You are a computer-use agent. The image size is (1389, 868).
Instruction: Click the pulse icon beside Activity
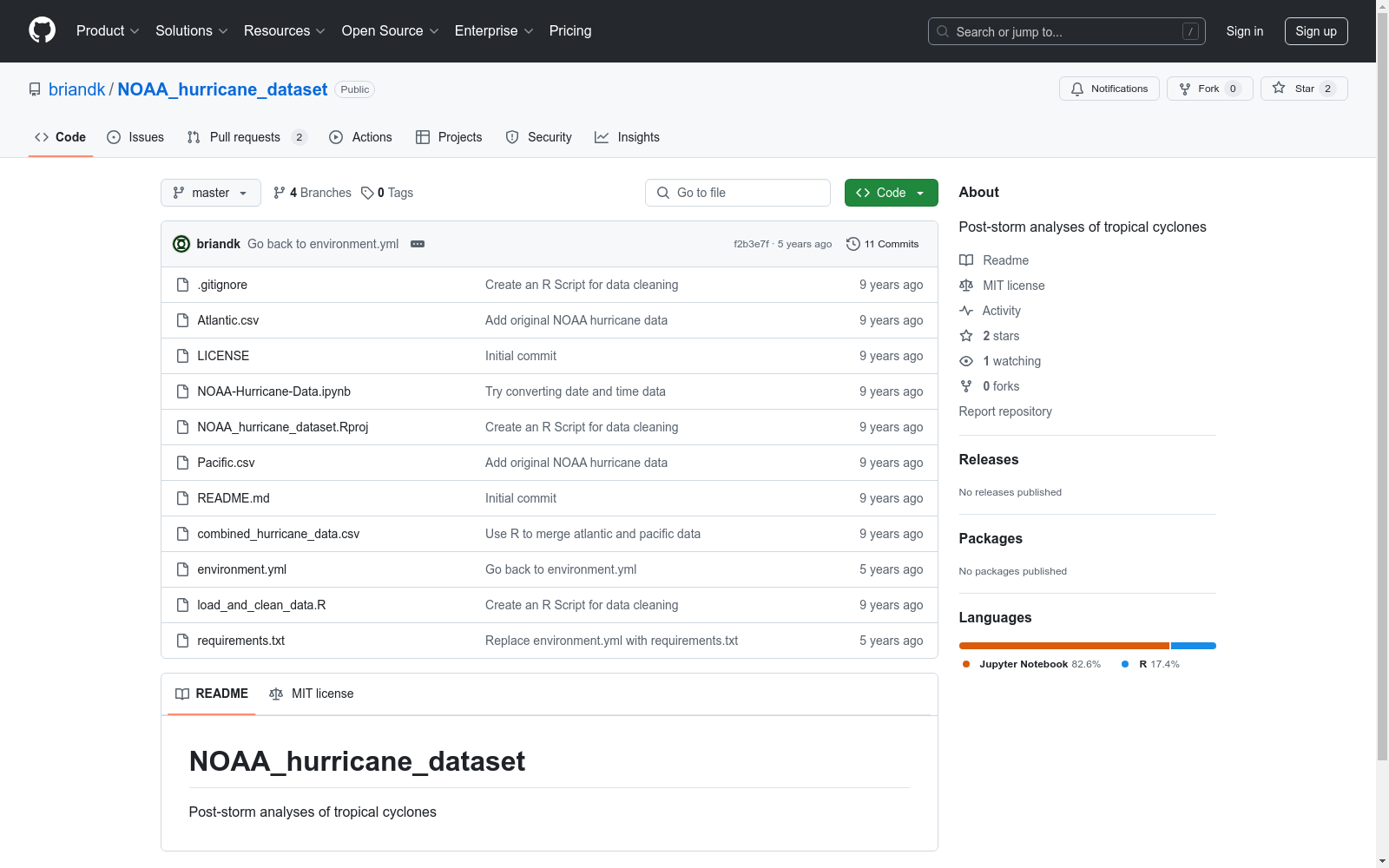(x=966, y=311)
